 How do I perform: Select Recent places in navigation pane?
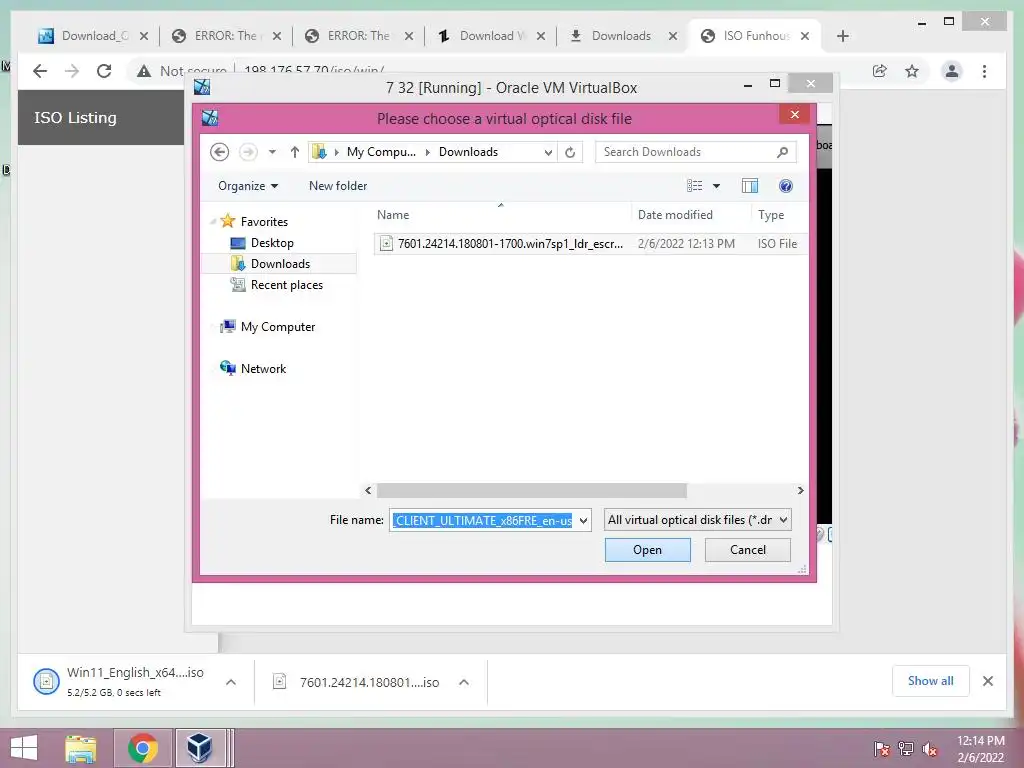pyautogui.click(x=287, y=285)
